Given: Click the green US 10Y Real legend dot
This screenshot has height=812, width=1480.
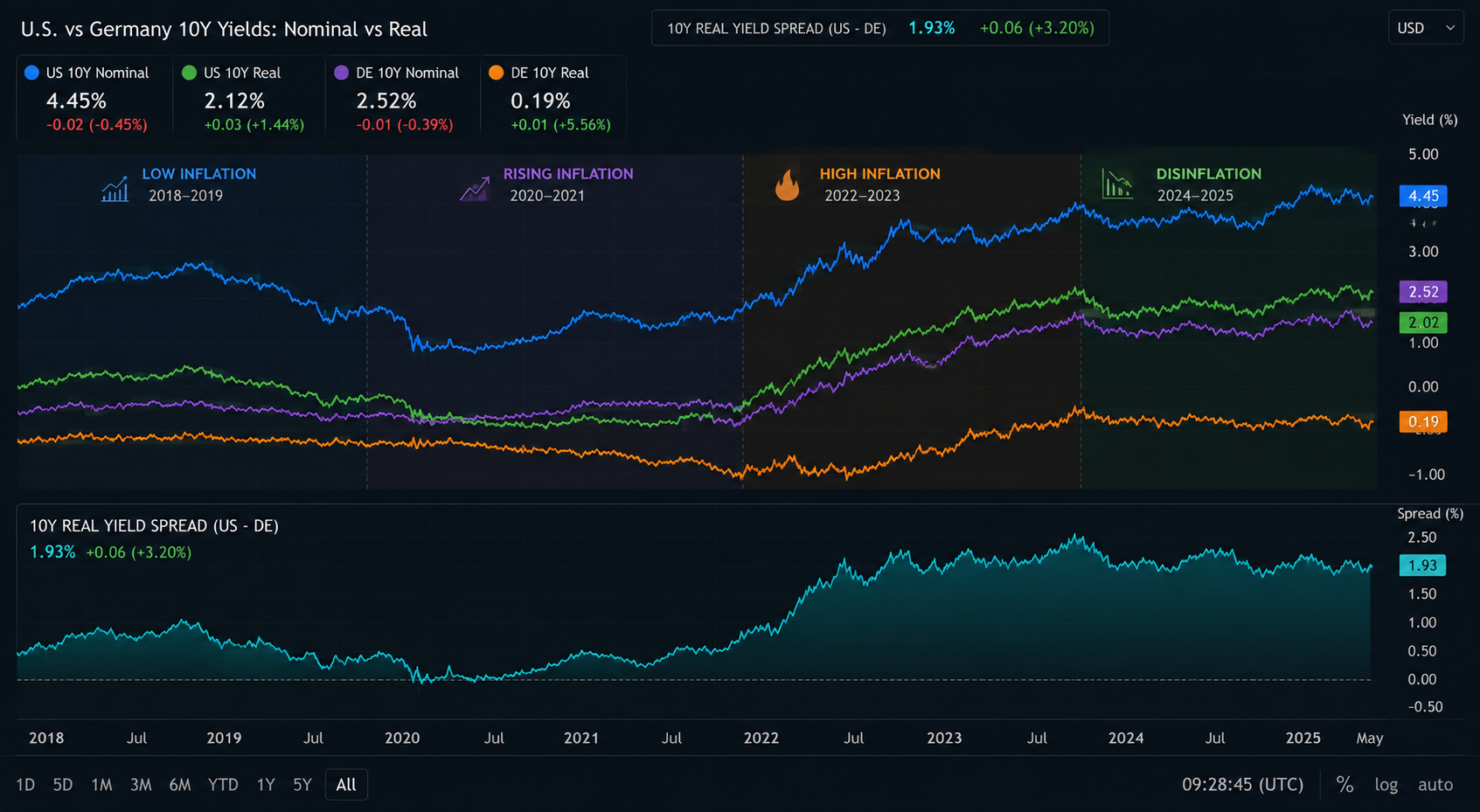Looking at the screenshot, I should coord(189,73).
